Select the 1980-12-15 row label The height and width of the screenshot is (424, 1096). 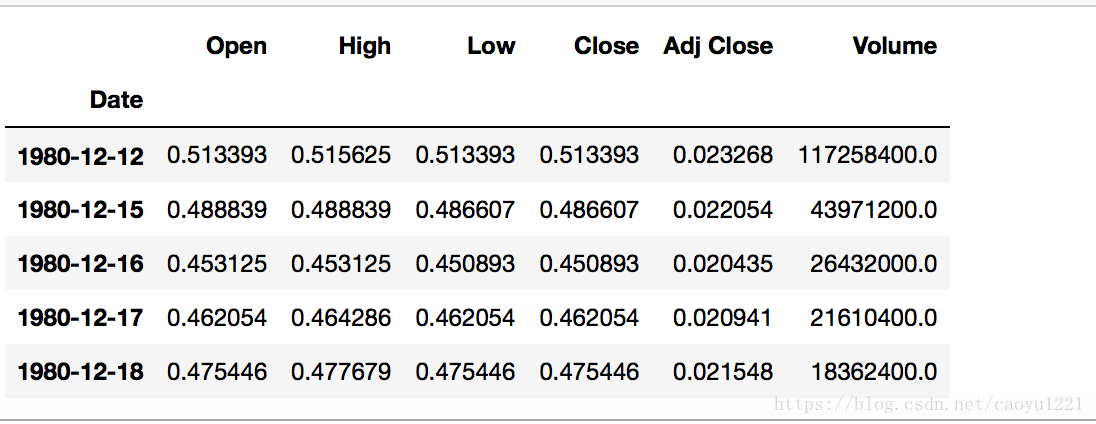(80, 210)
